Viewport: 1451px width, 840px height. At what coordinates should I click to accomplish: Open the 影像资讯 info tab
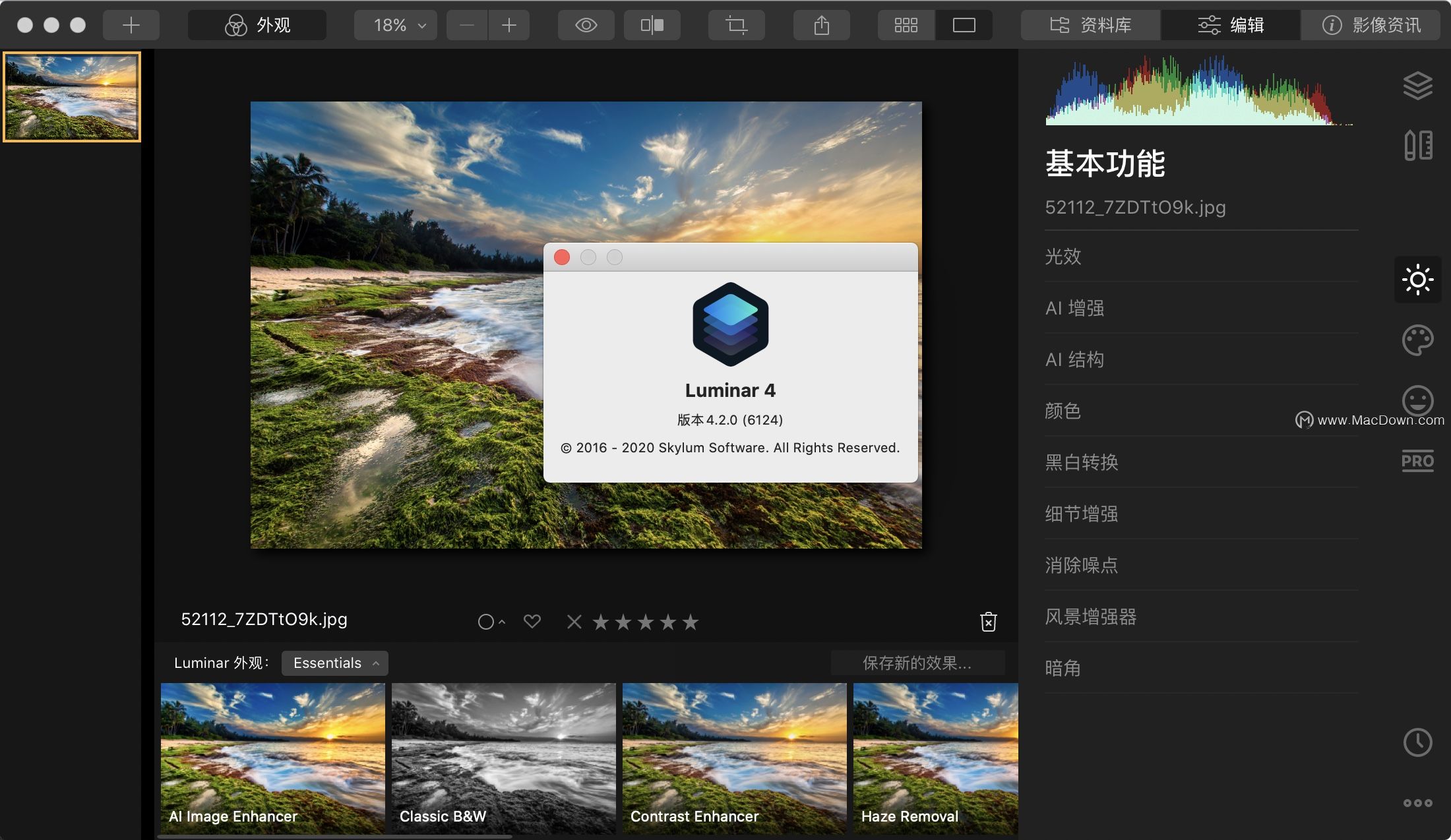click(x=1371, y=25)
